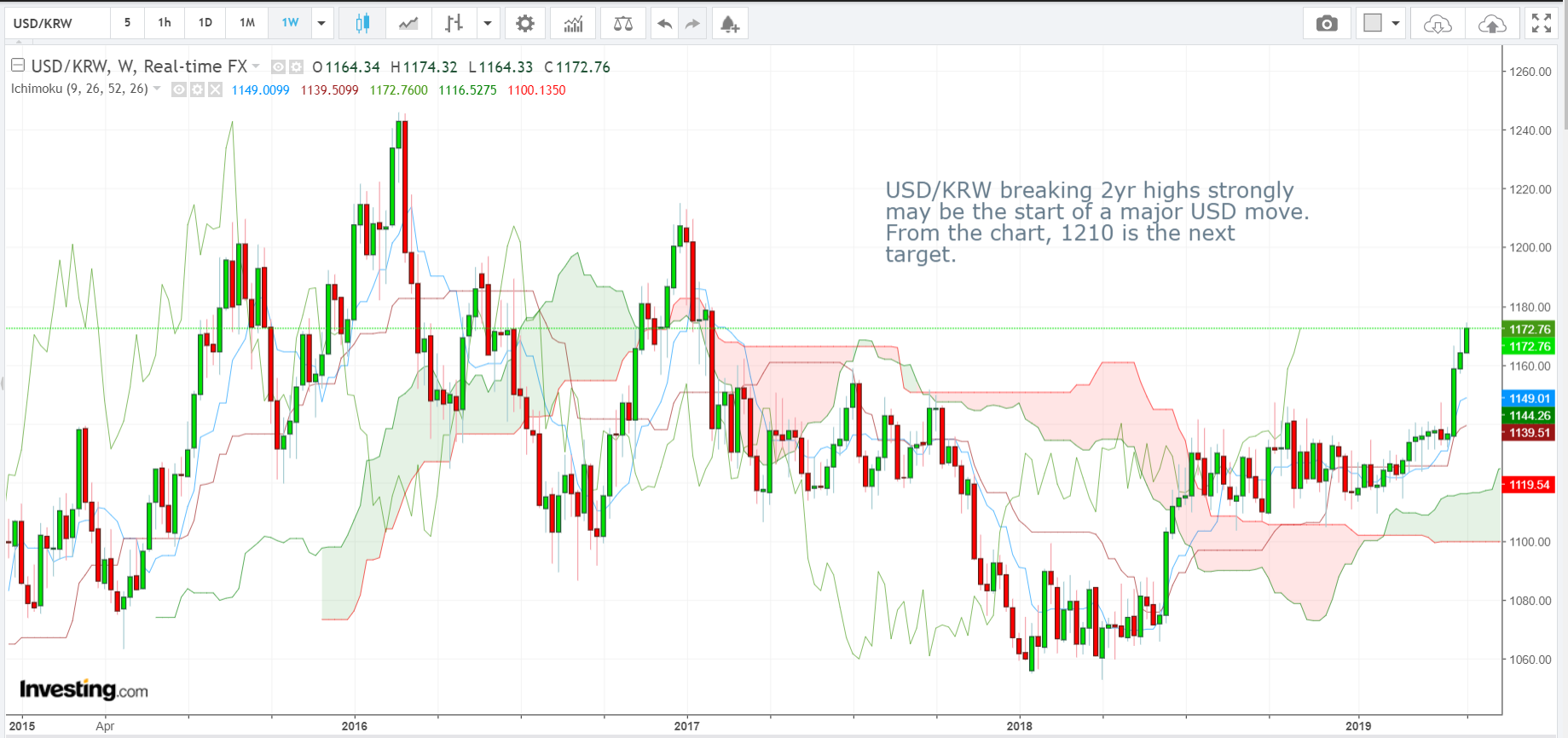Viewport: 1568px width, 738px height.
Task: Switch to 1D interval
Action: click(x=205, y=23)
